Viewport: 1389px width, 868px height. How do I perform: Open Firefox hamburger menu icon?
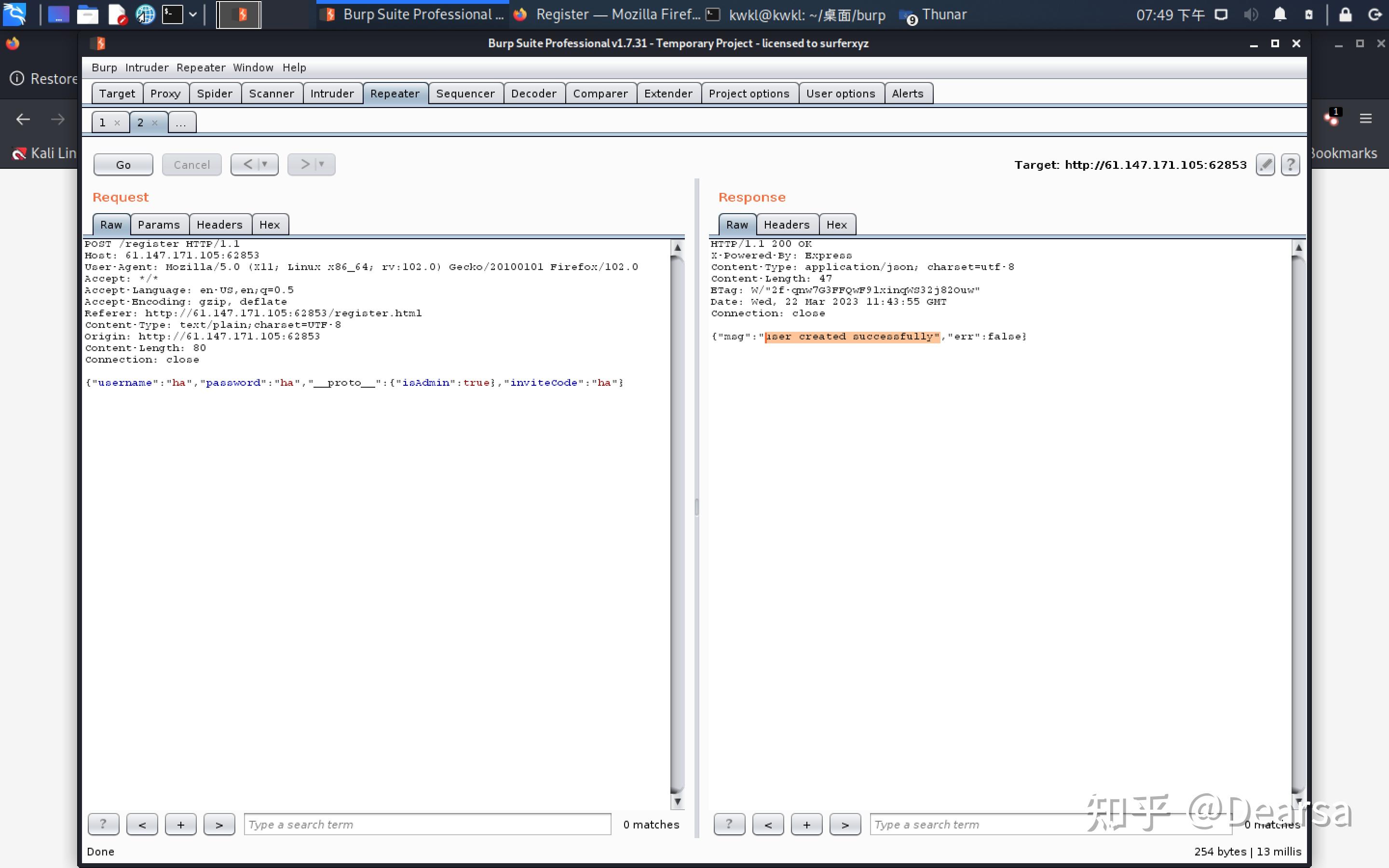1365,118
